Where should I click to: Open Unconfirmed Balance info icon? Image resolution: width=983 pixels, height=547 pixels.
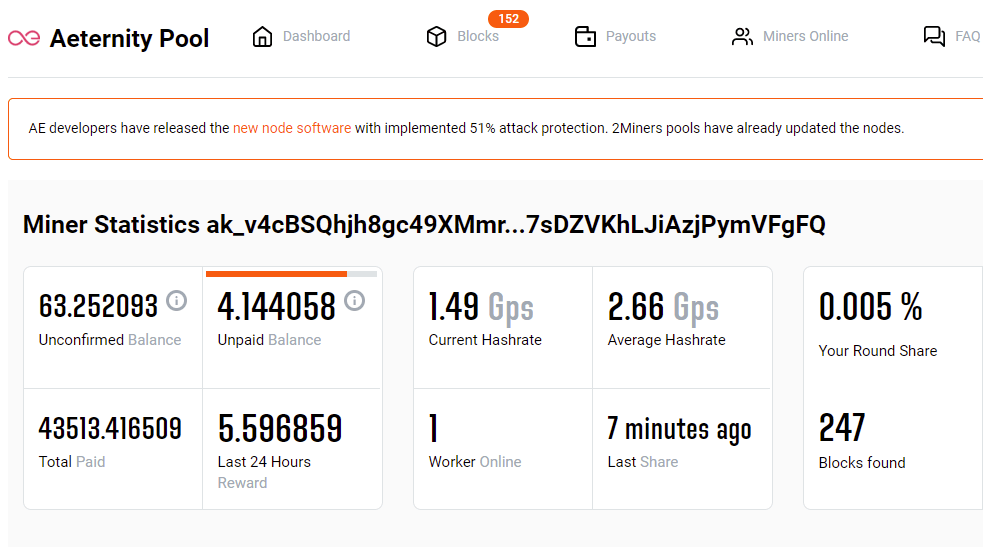click(x=177, y=301)
